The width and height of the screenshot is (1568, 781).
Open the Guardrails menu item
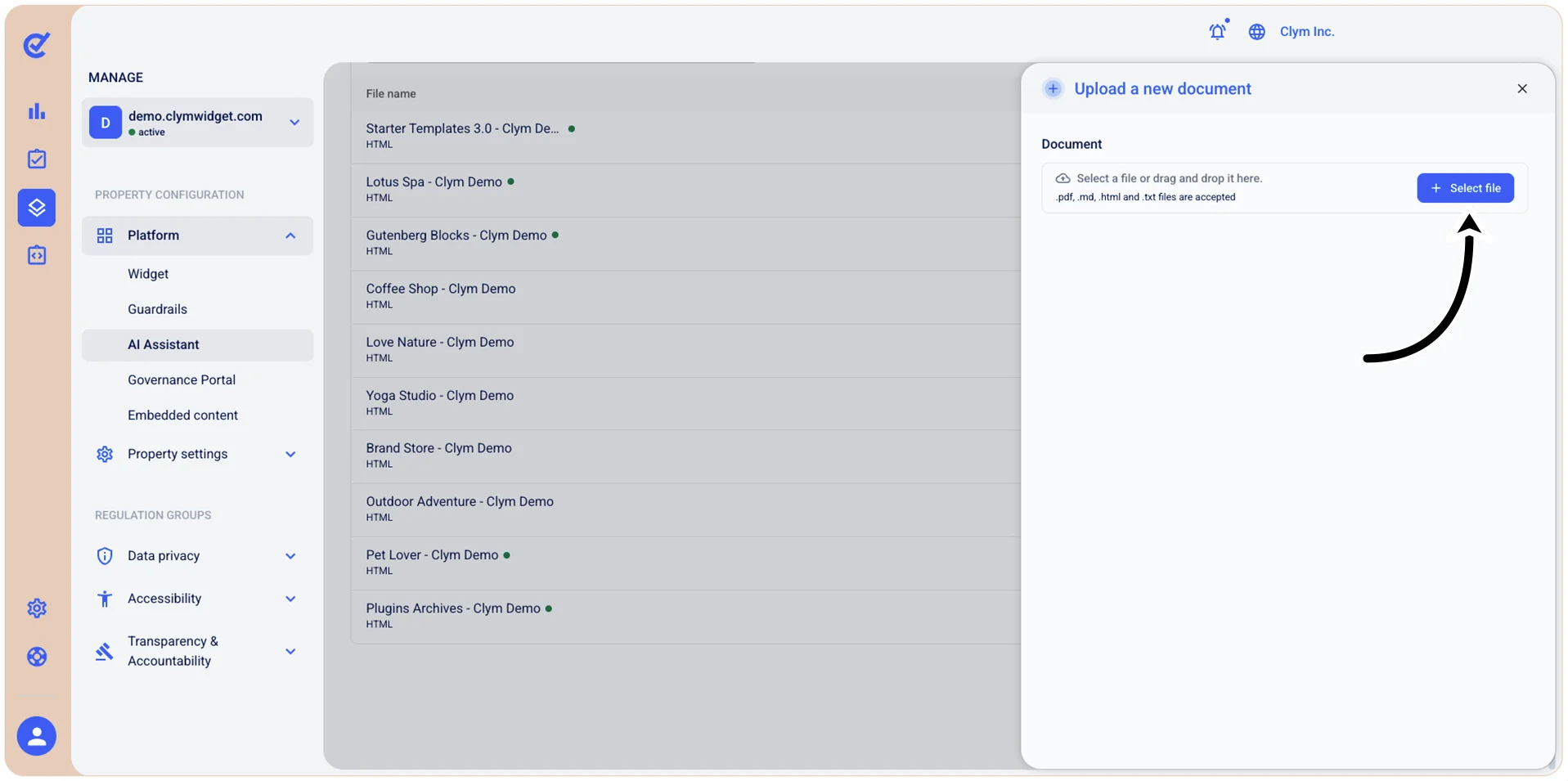click(157, 309)
